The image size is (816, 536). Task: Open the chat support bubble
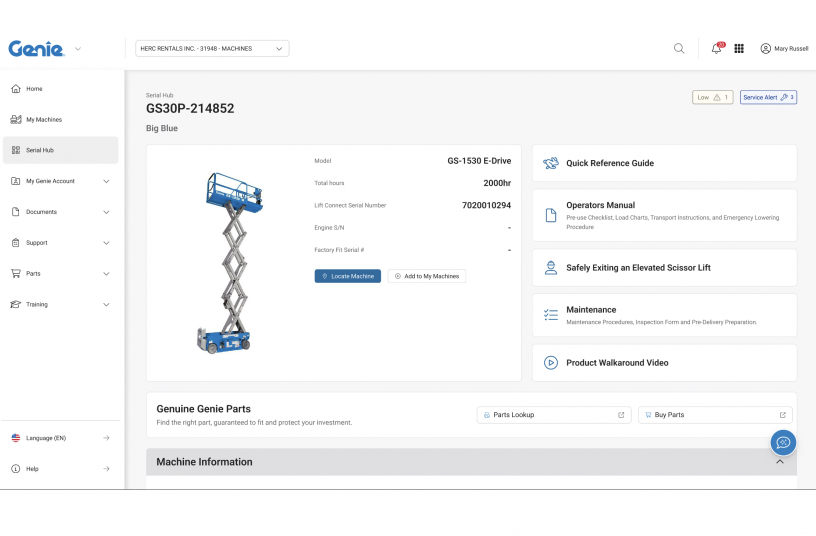pos(783,443)
